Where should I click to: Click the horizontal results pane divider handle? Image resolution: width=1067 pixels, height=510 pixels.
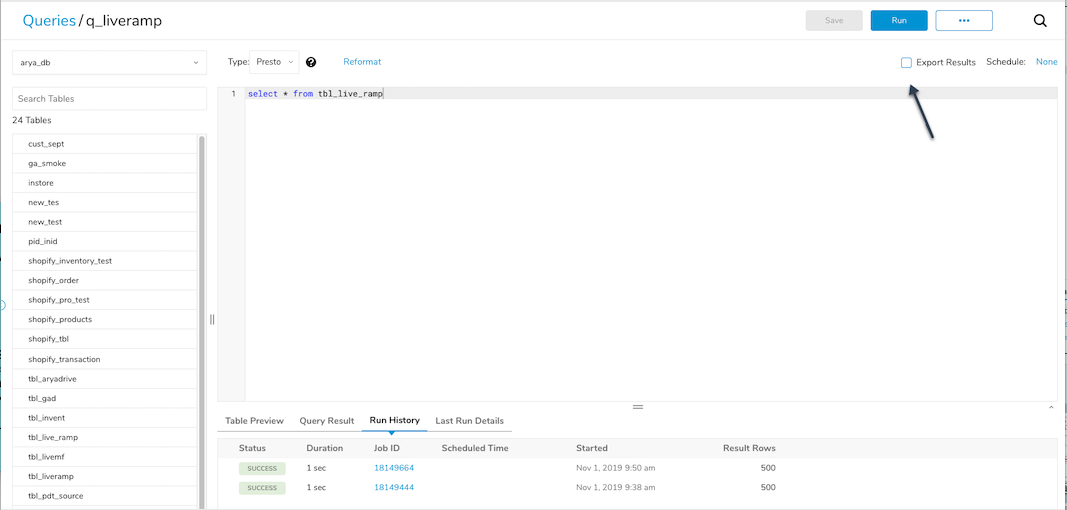pos(637,407)
